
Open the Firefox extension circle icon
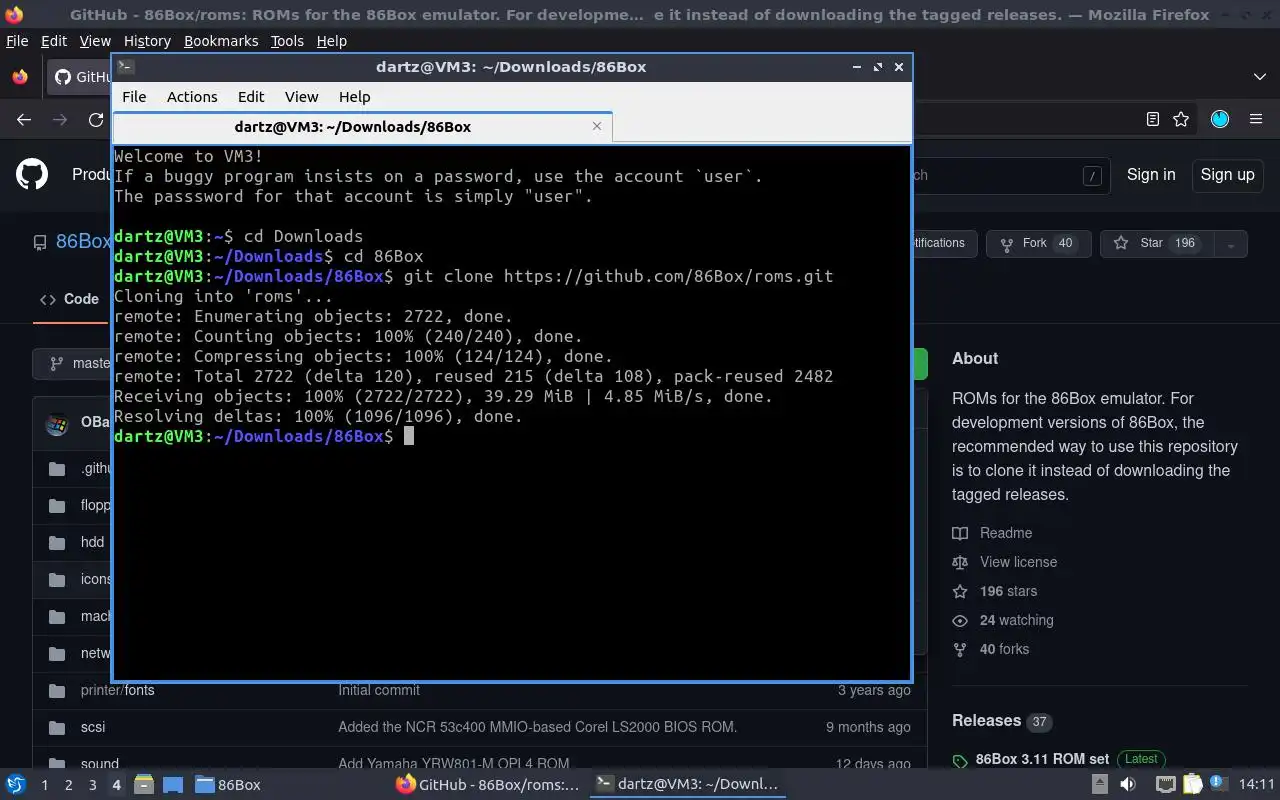click(1220, 119)
